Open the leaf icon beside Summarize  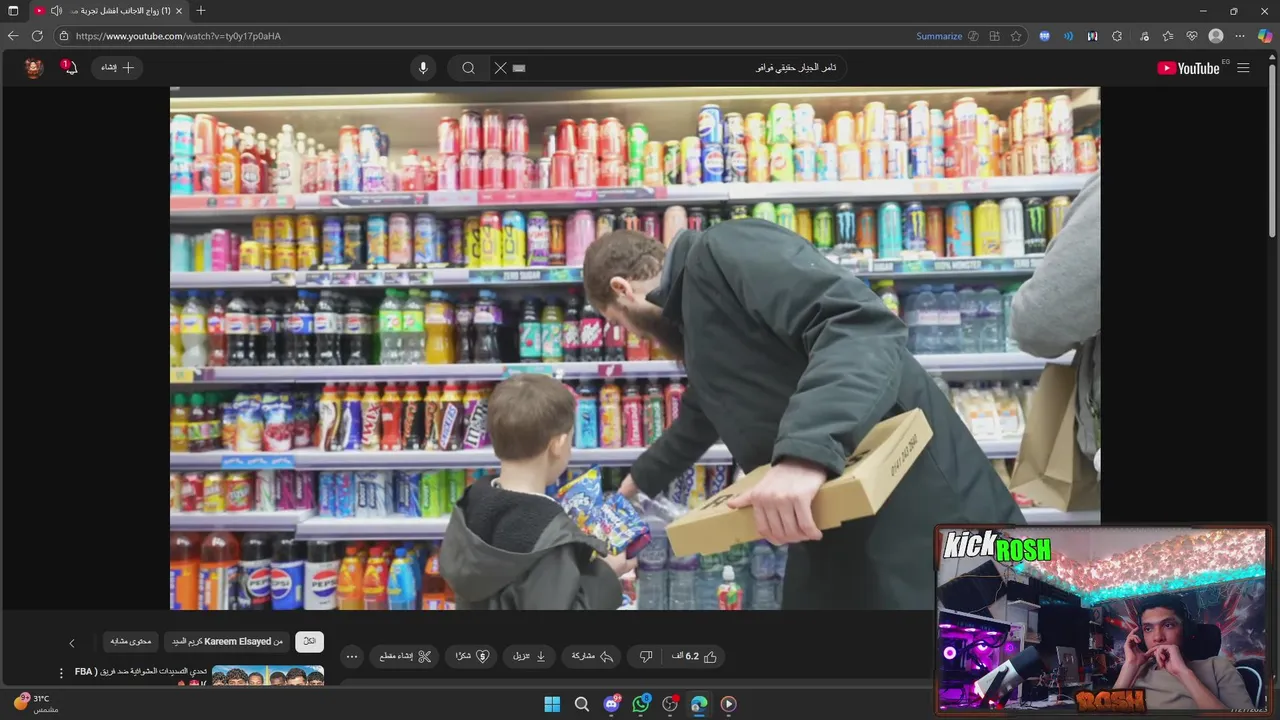973,36
